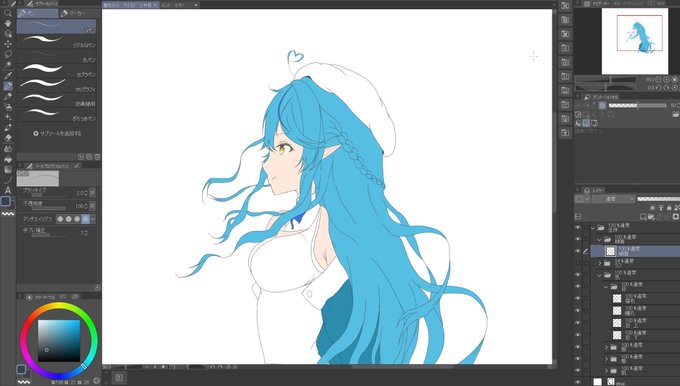Create a new raster layer via icon
680x386 pixels.
[x=643, y=217]
